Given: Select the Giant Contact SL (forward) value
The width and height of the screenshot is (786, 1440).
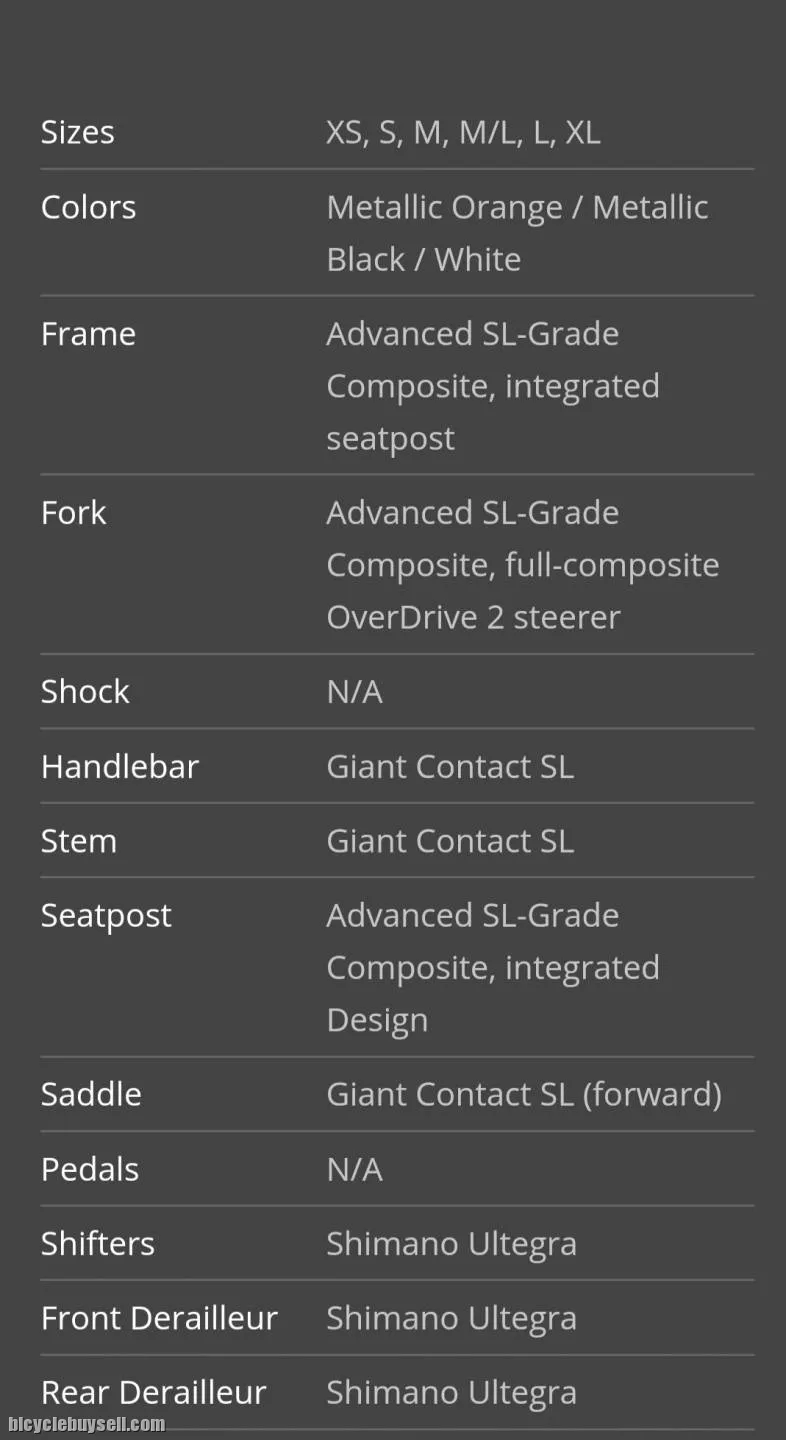Looking at the screenshot, I should click(524, 1094).
